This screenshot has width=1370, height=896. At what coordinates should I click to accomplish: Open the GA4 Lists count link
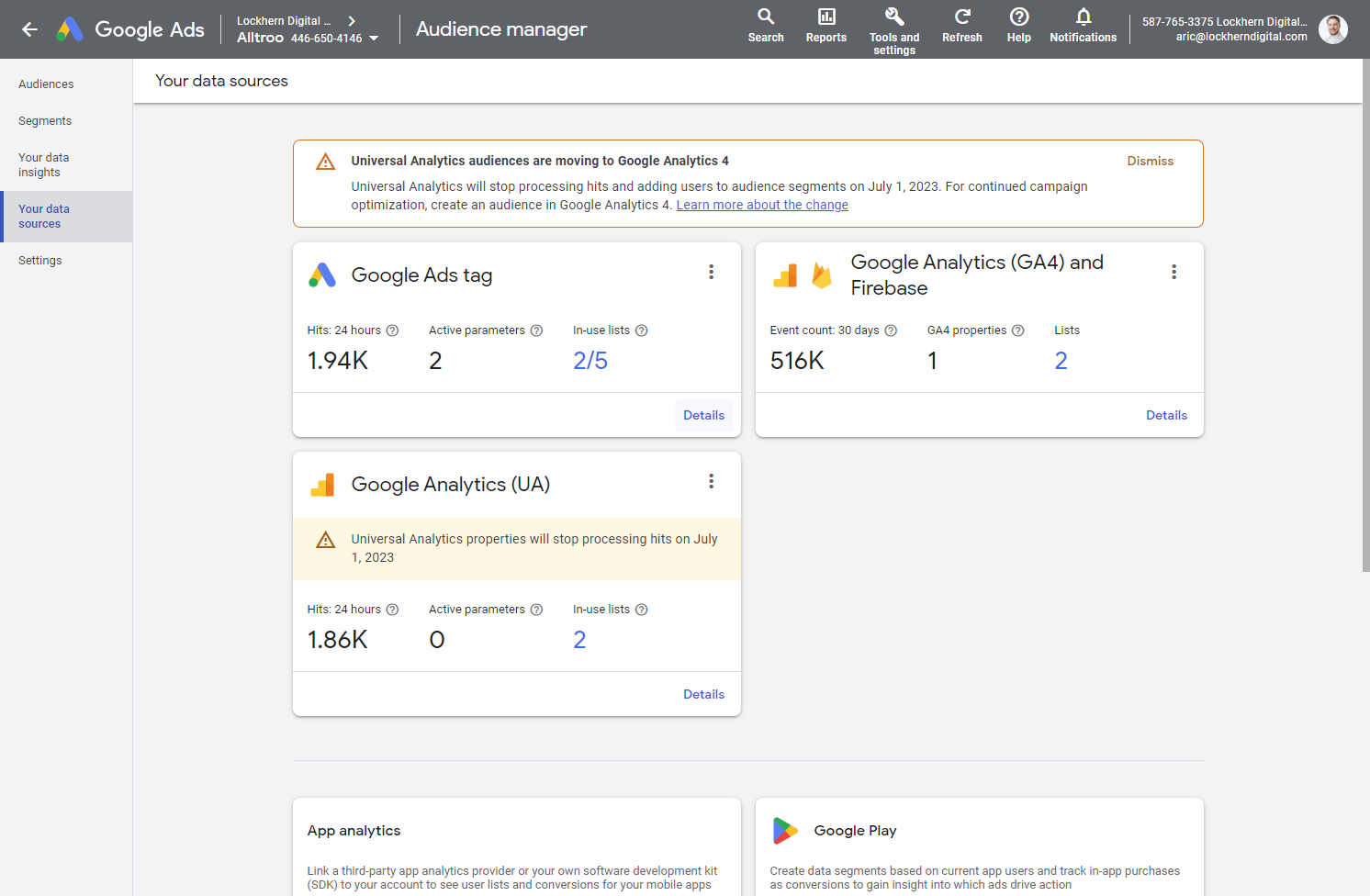tap(1061, 361)
